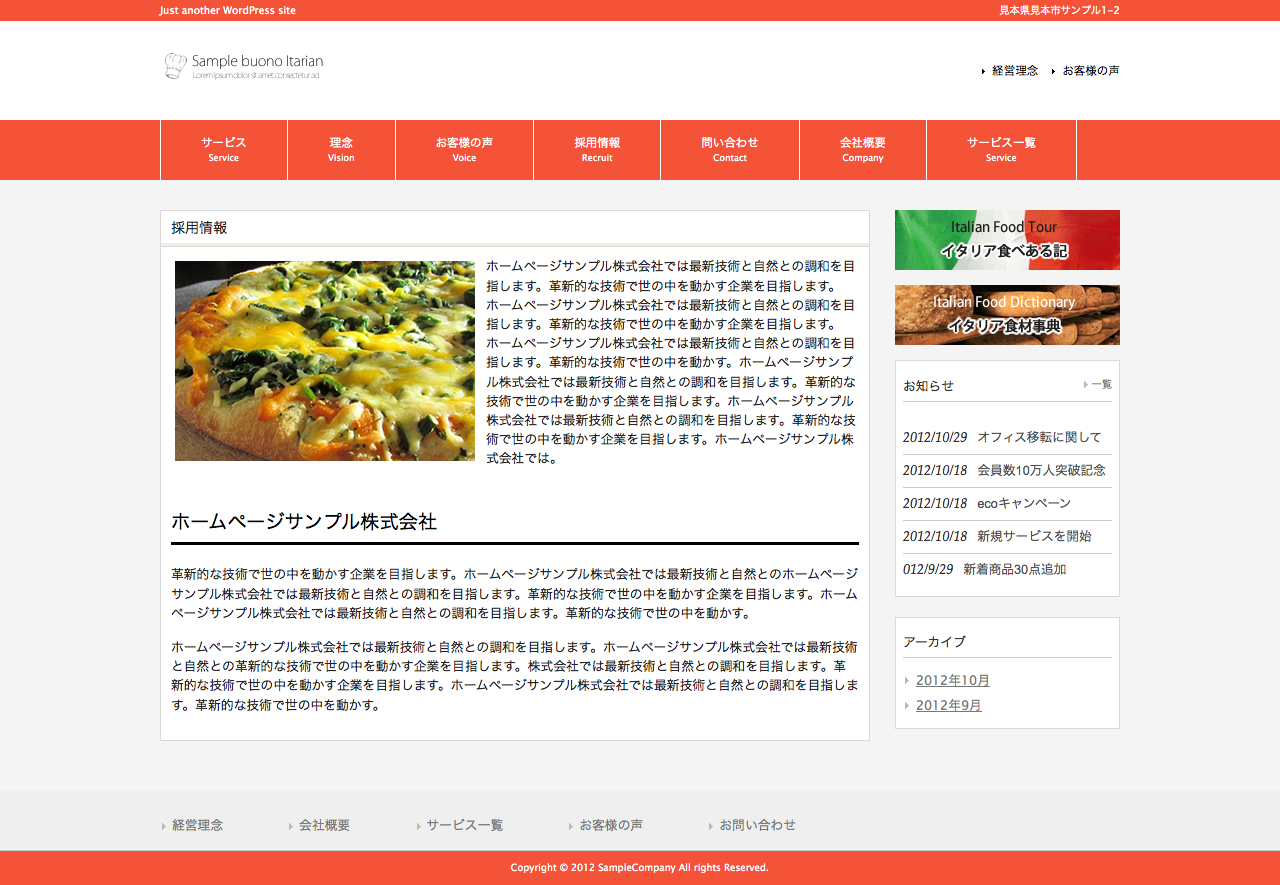Open the Italian Food Dictionary banner
Image resolution: width=1280 pixels, height=885 pixels.
pyautogui.click(x=1007, y=315)
